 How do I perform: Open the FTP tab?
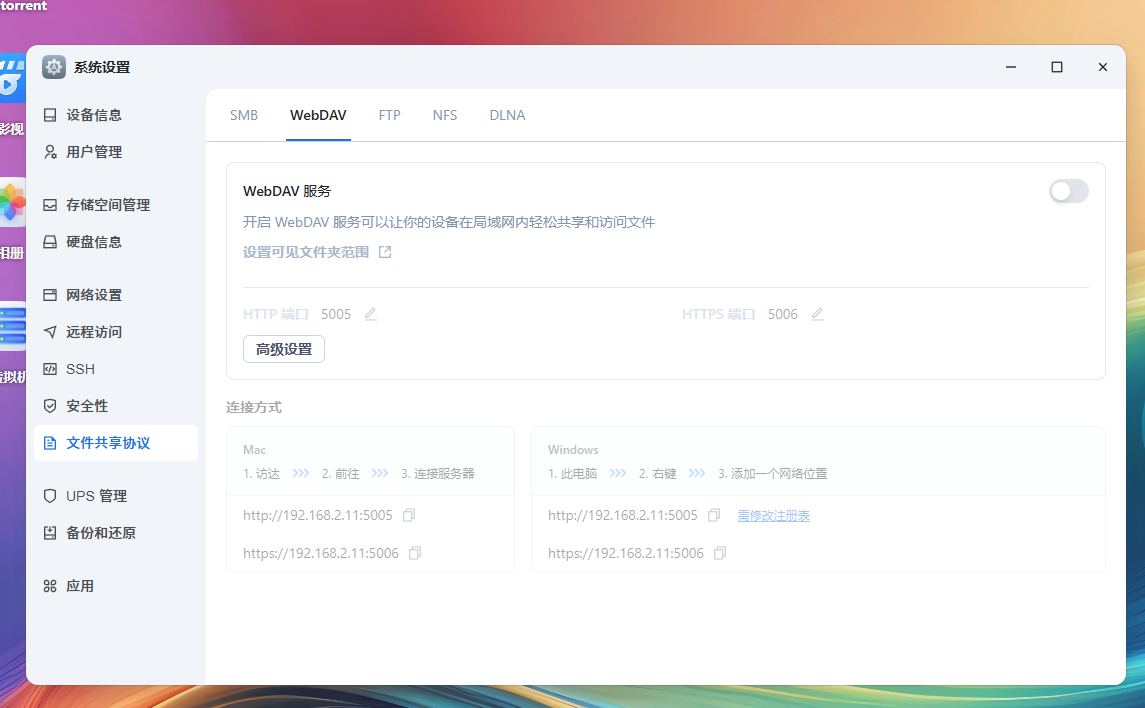389,115
